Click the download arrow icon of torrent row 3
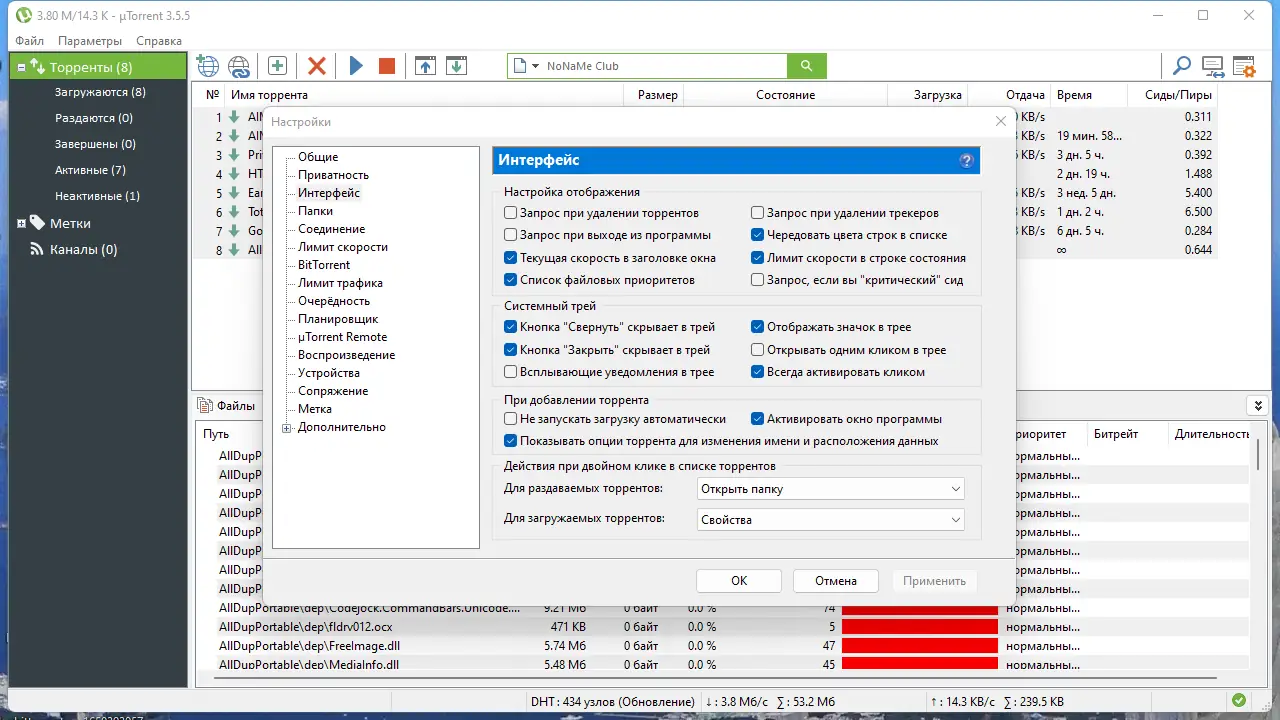The height and width of the screenshot is (720, 1280). [x=234, y=155]
